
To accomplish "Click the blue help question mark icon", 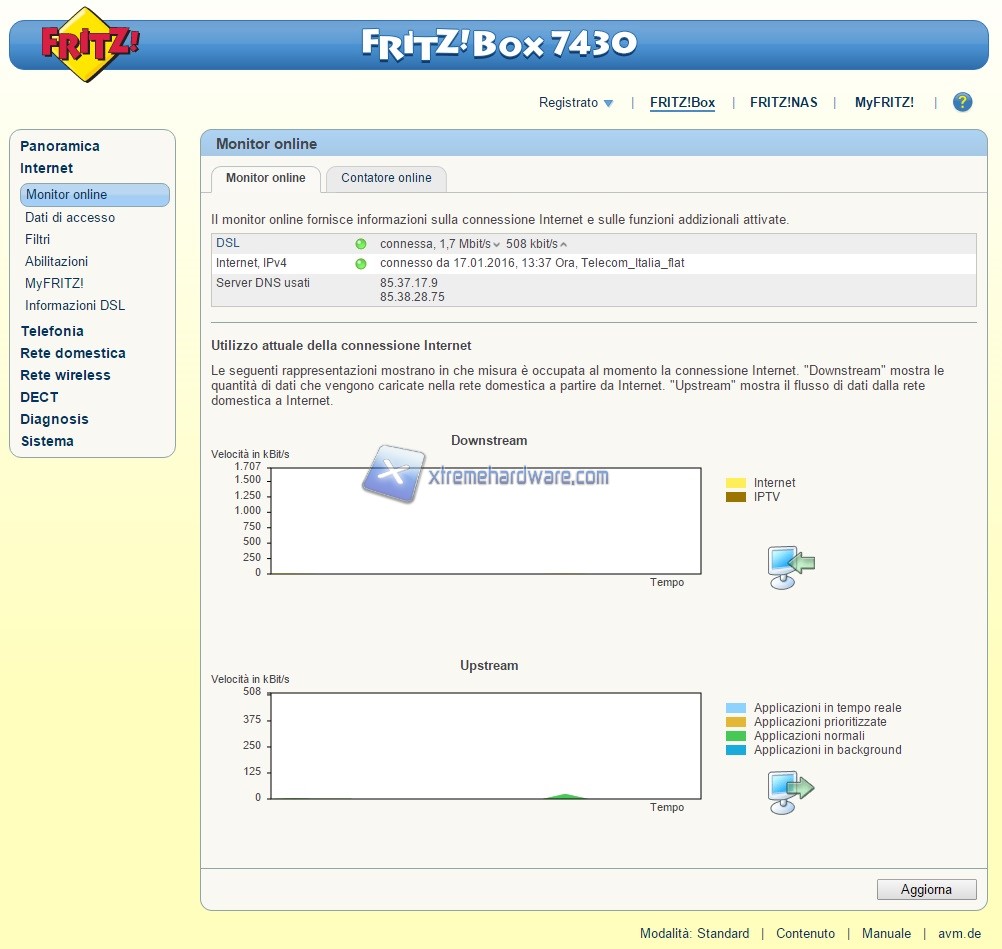I will pos(962,102).
